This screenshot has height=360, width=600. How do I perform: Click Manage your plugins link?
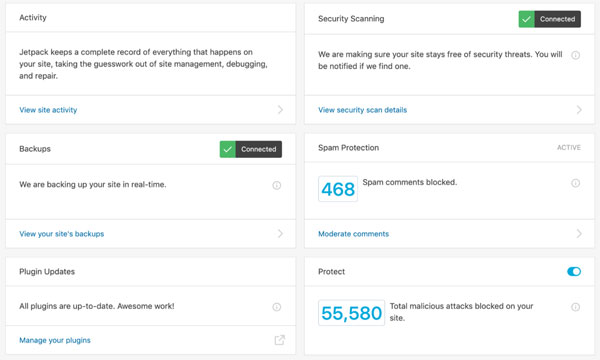coord(55,340)
